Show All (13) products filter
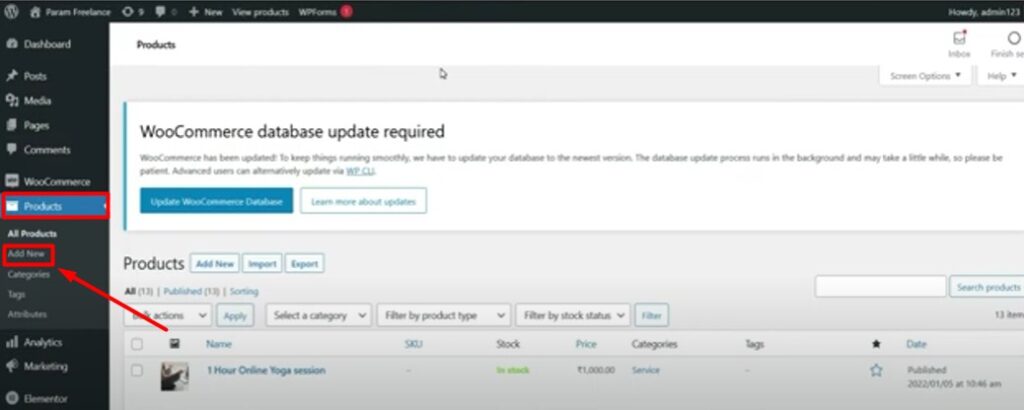 (x=138, y=291)
